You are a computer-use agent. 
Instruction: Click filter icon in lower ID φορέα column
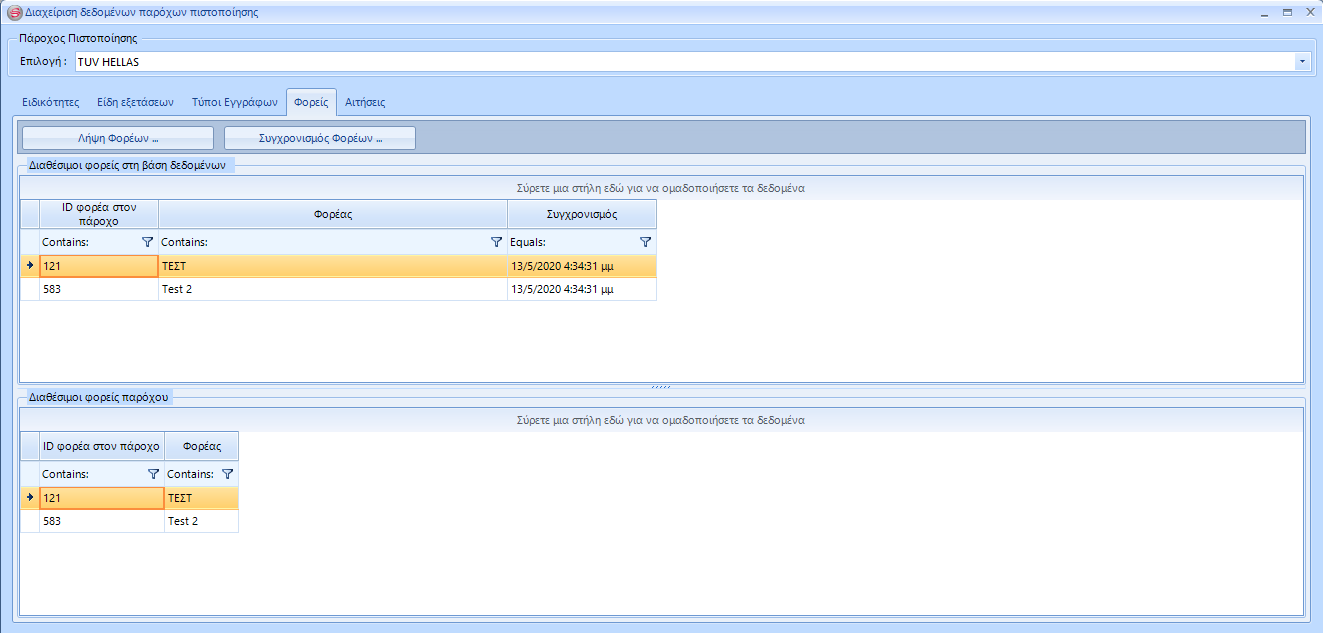point(153,474)
